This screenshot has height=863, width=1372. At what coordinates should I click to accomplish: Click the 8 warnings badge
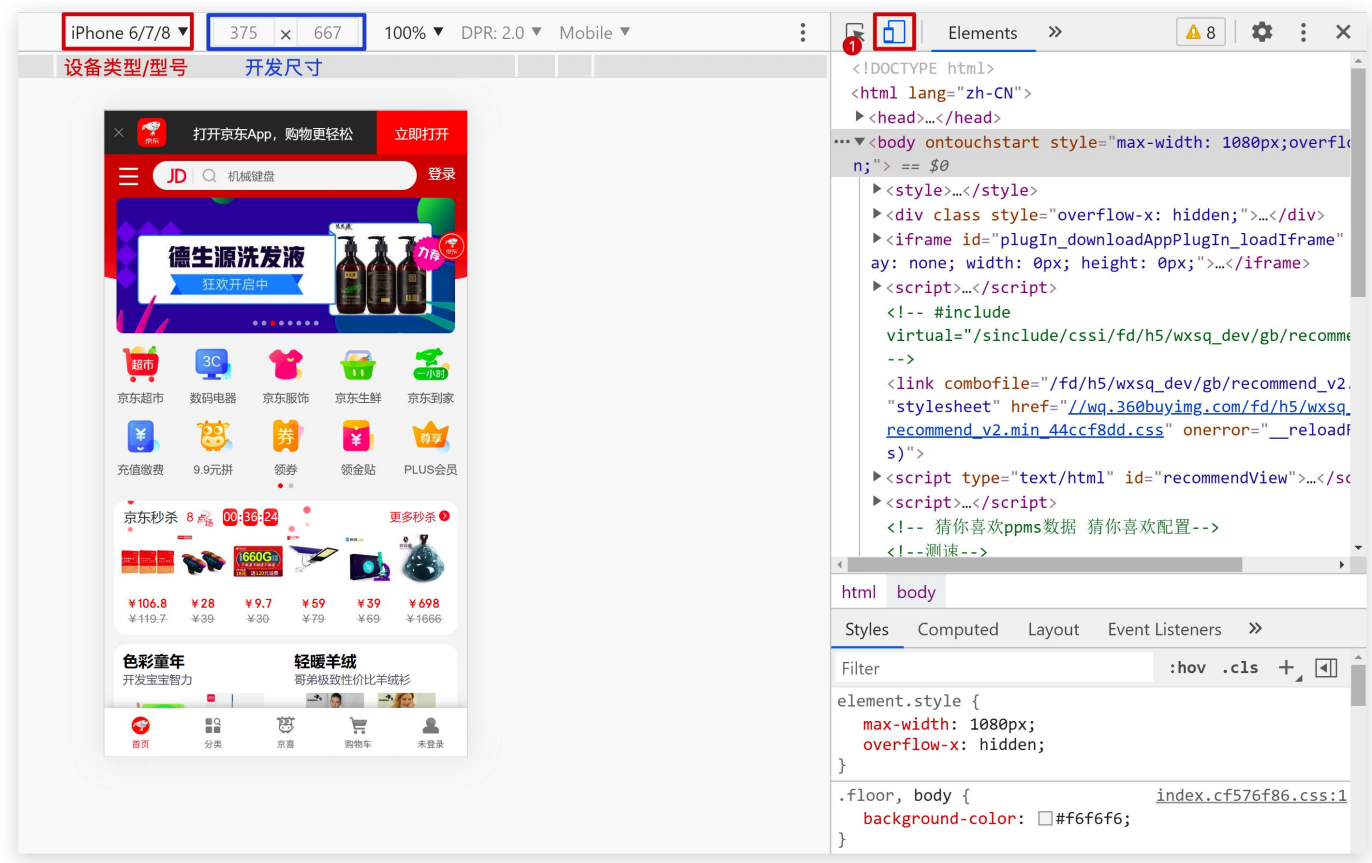click(x=1201, y=32)
